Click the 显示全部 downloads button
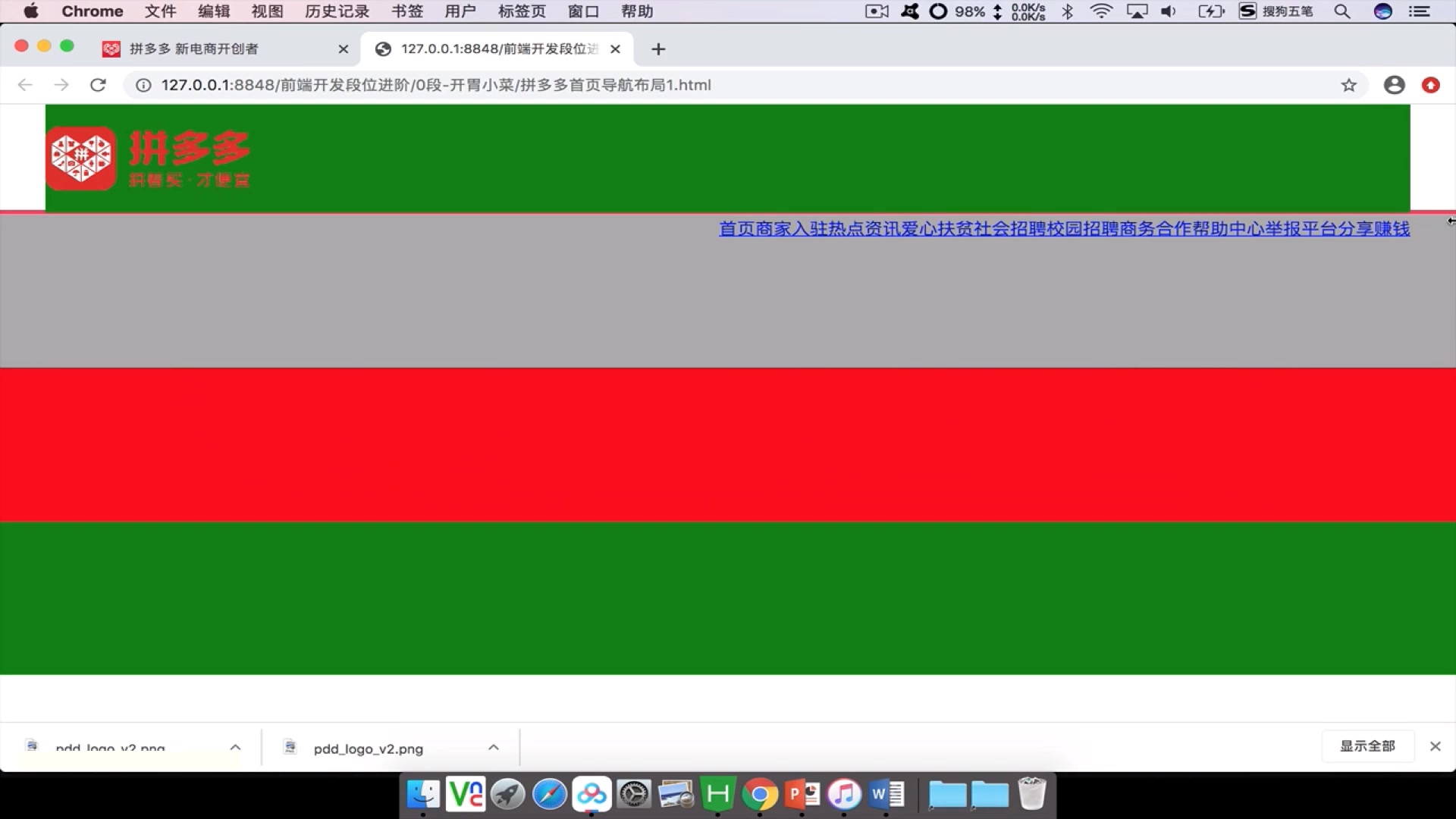The width and height of the screenshot is (1456, 819). coord(1367,746)
